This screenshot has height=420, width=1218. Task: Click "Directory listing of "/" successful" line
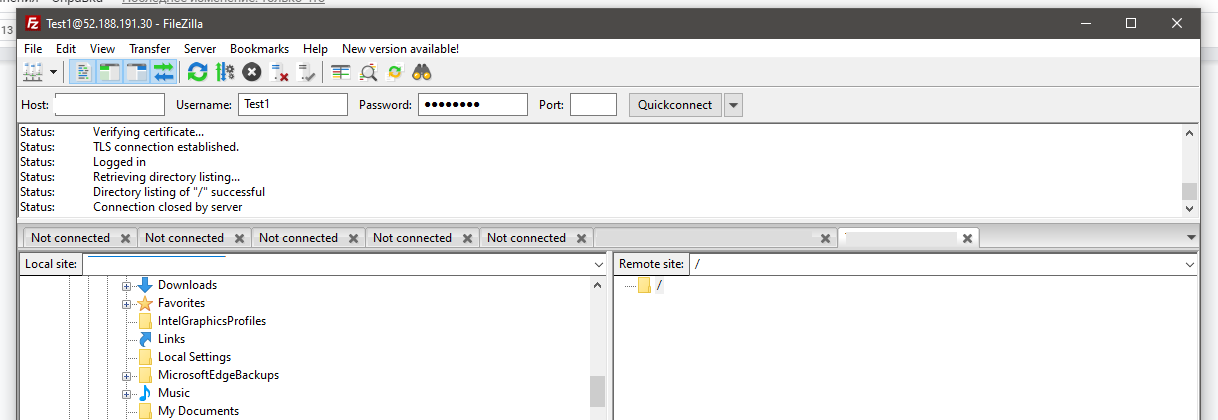point(179,192)
